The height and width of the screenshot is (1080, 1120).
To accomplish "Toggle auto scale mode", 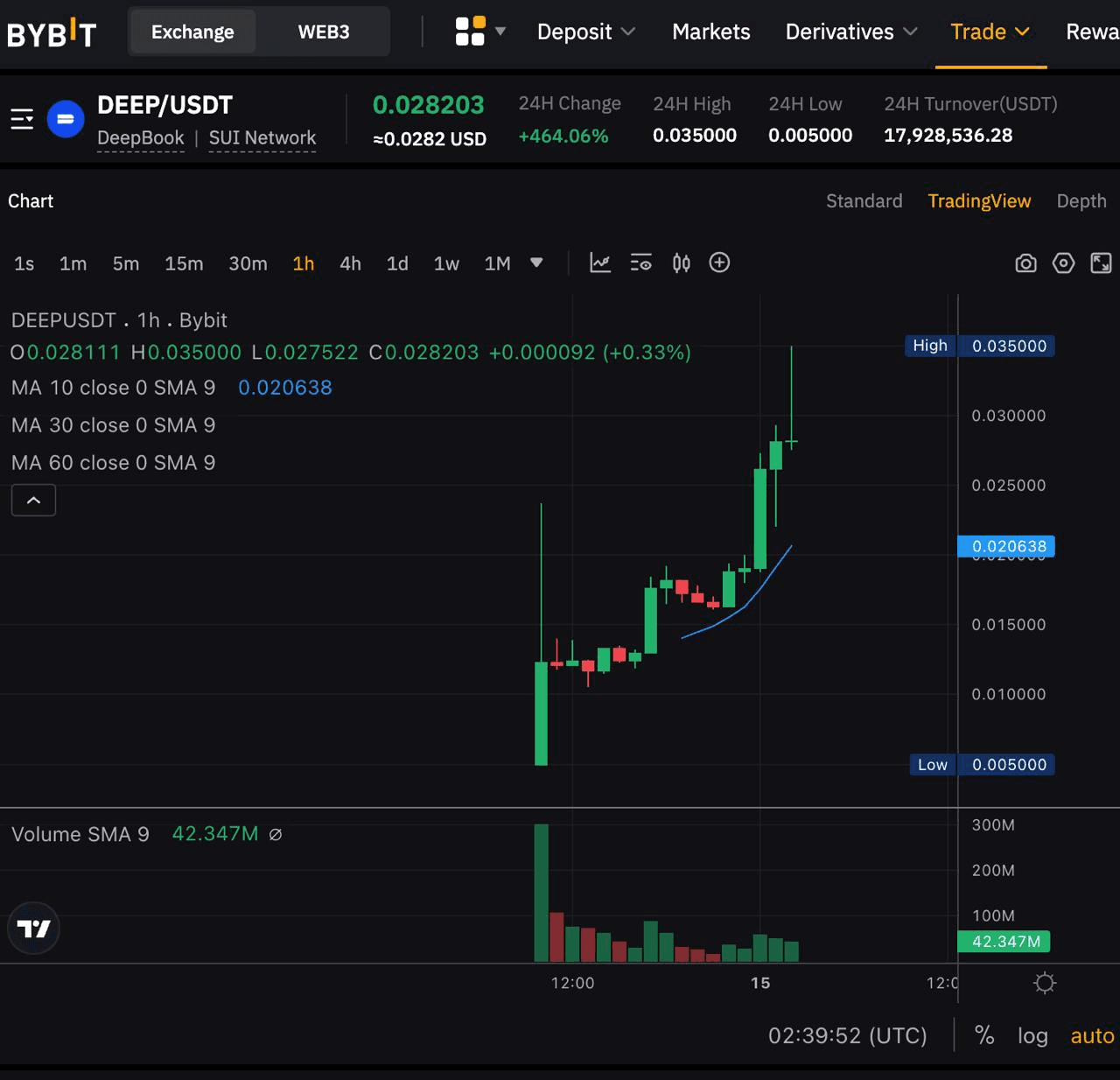I will coord(1092,1036).
